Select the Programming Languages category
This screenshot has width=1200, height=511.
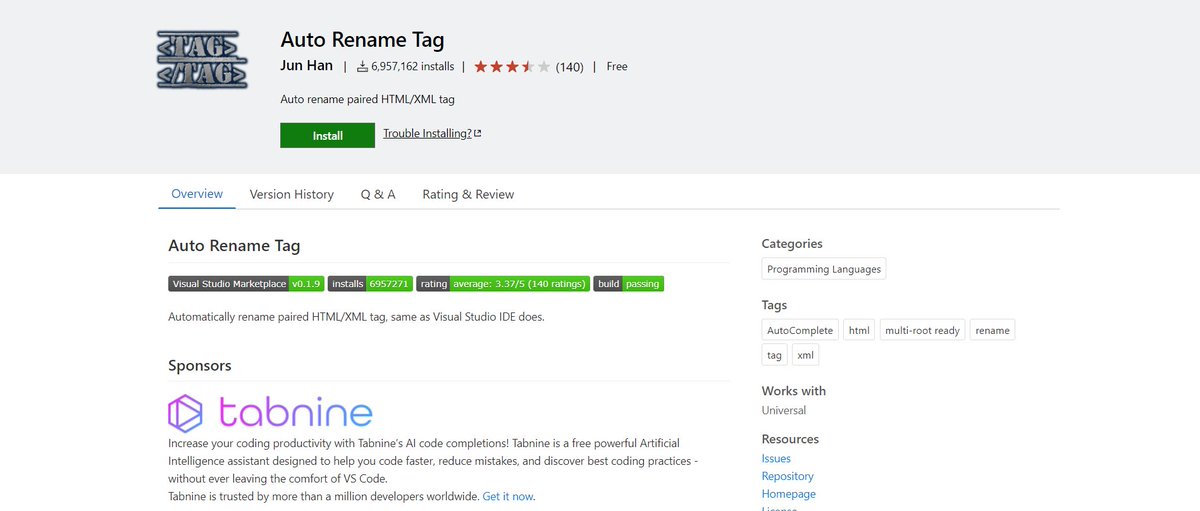tap(824, 269)
